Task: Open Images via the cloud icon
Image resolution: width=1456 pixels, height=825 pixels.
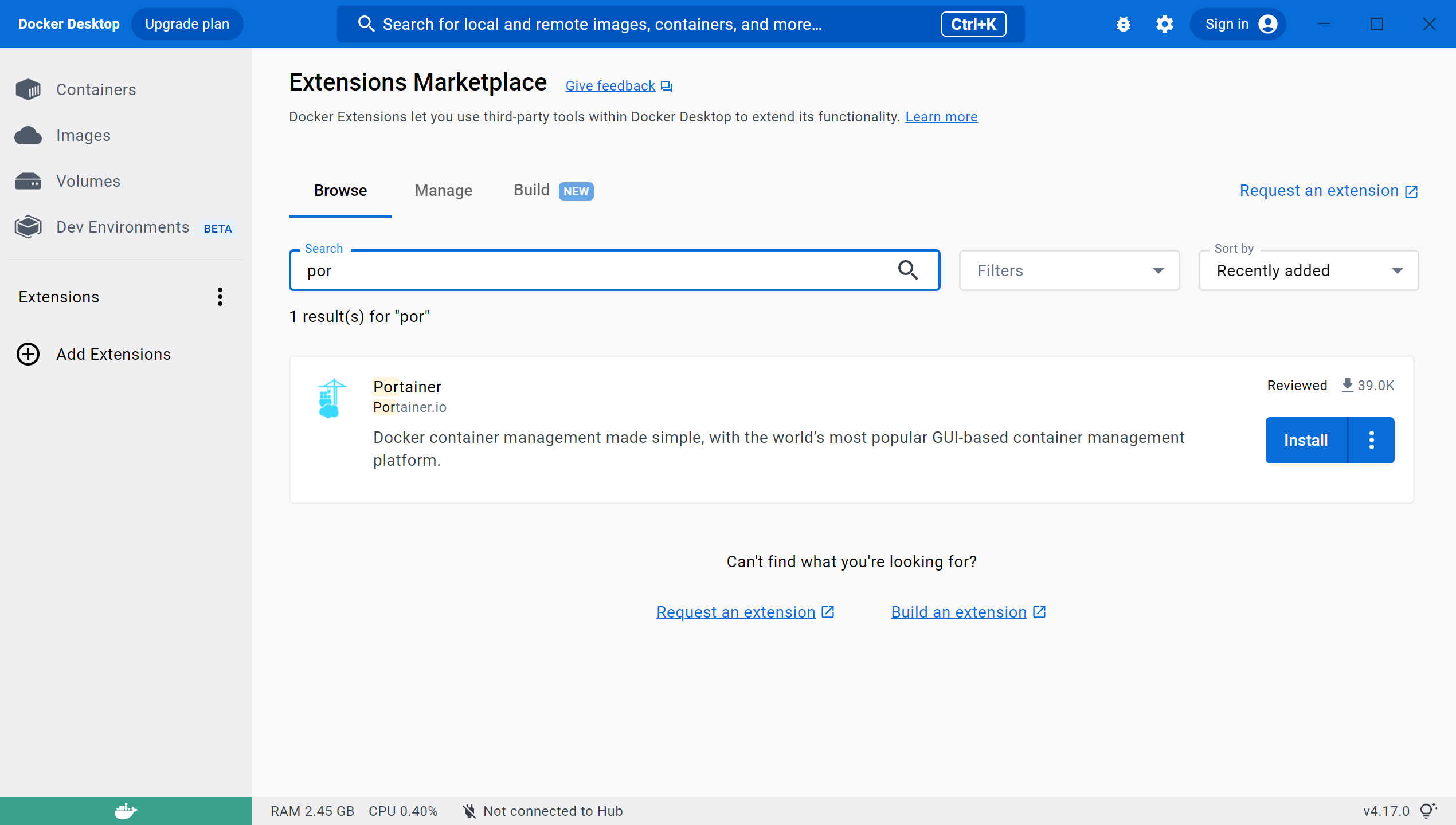Action: pos(28,136)
